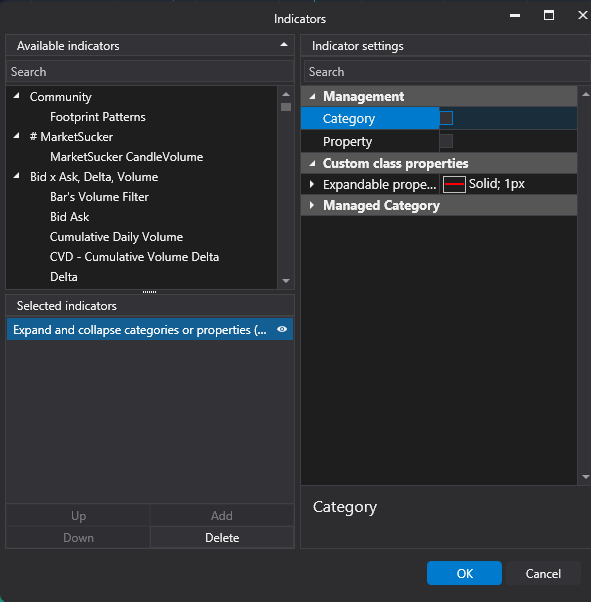591x602 pixels.
Task: Maximize the Indicators window
Action: [x=549, y=15]
